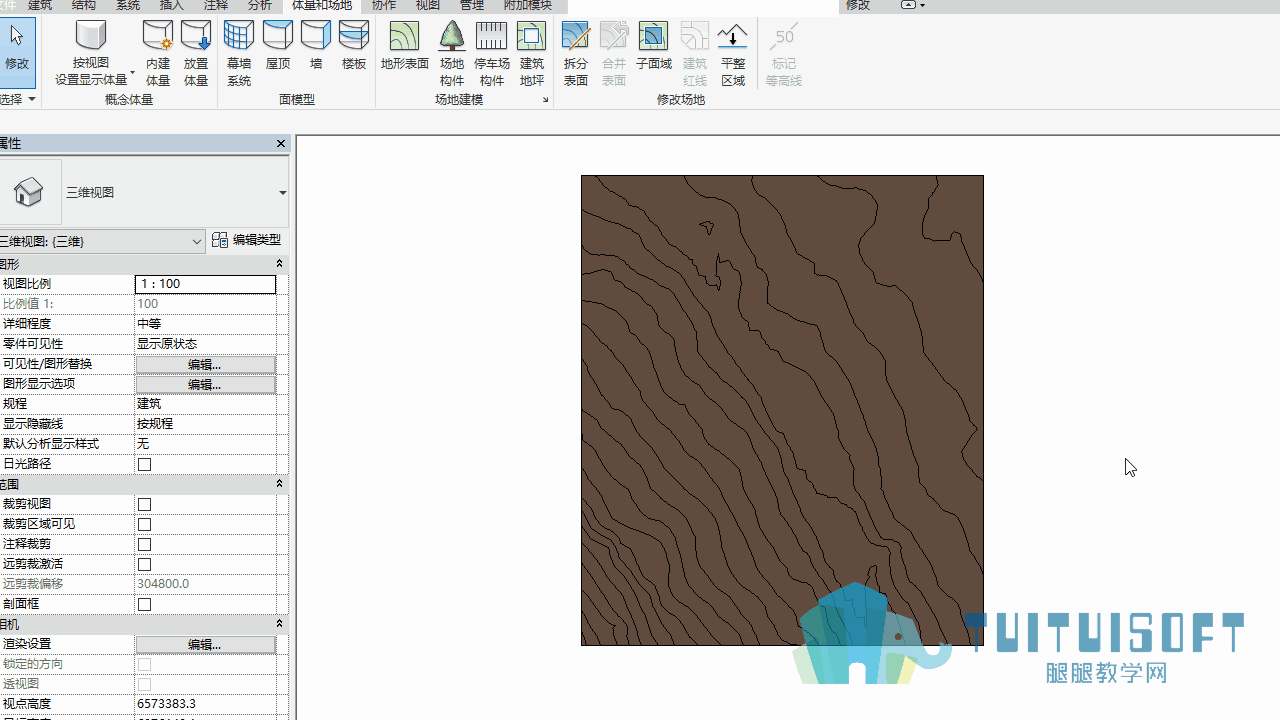
Task: Choose the 放置体量 tool
Action: click(196, 53)
